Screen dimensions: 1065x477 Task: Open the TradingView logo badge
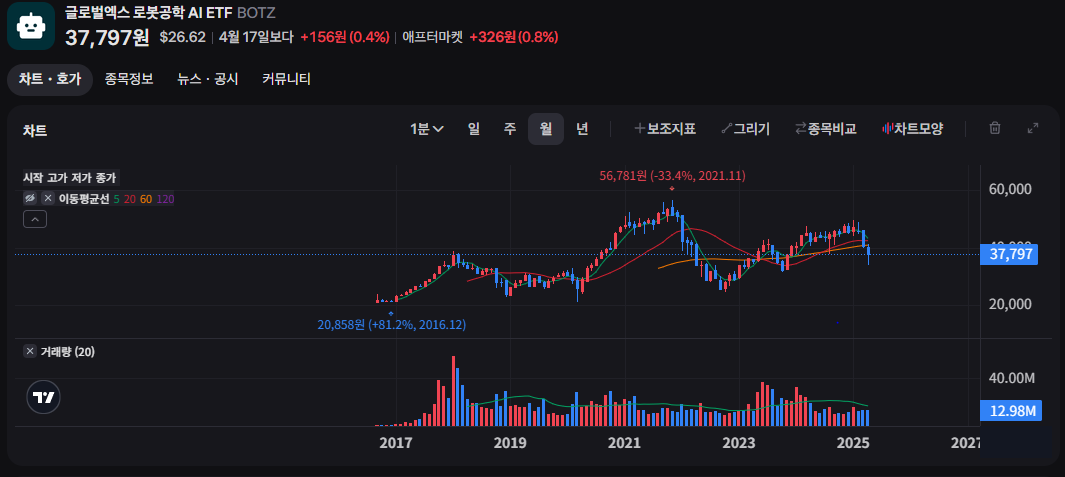click(x=43, y=398)
